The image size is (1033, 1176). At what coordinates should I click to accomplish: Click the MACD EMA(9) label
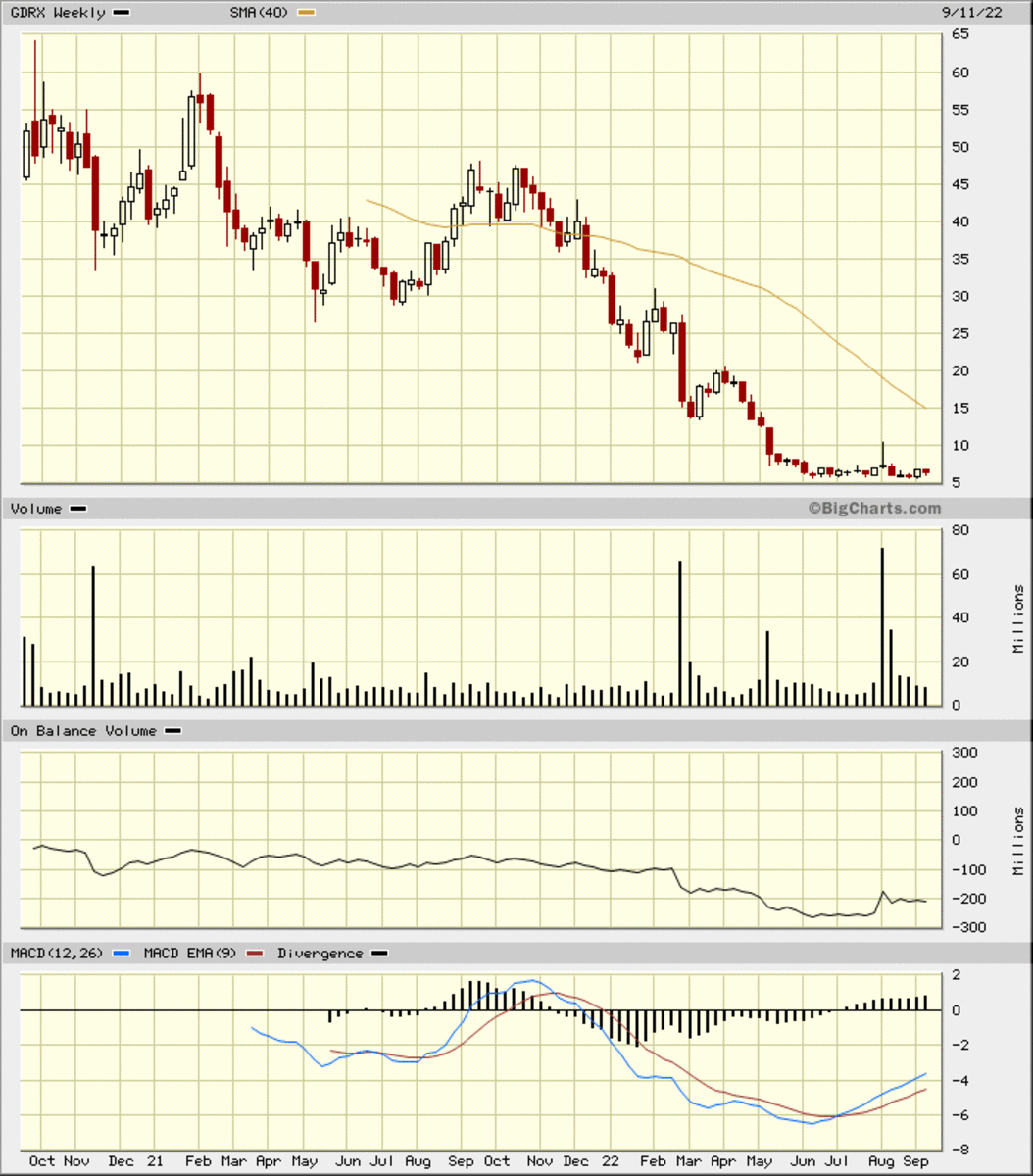pos(190,953)
